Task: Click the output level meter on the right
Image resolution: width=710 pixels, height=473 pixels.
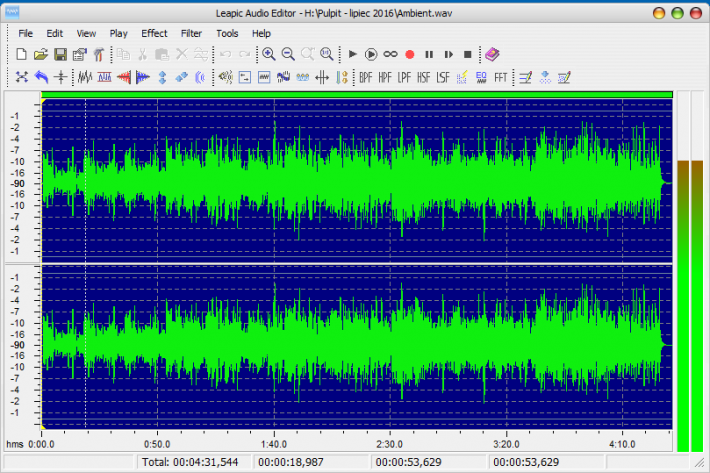Action: click(690, 272)
